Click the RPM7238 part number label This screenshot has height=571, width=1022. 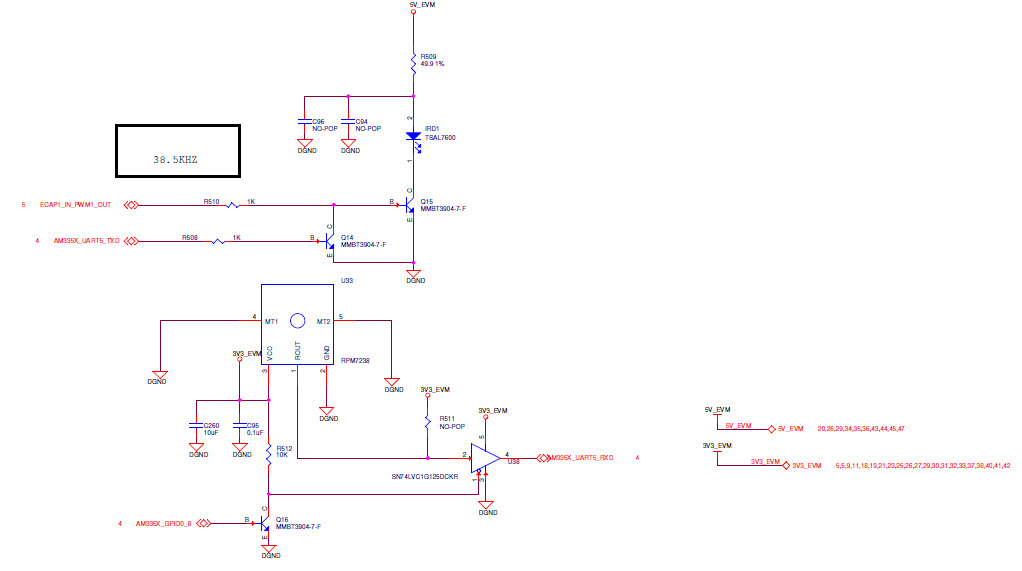click(x=355, y=360)
